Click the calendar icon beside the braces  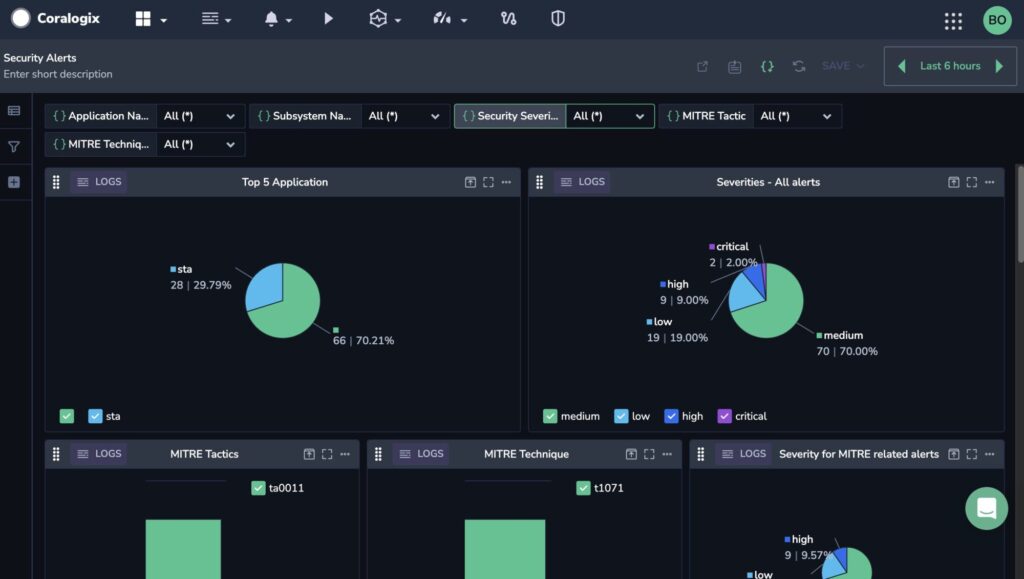tap(735, 66)
